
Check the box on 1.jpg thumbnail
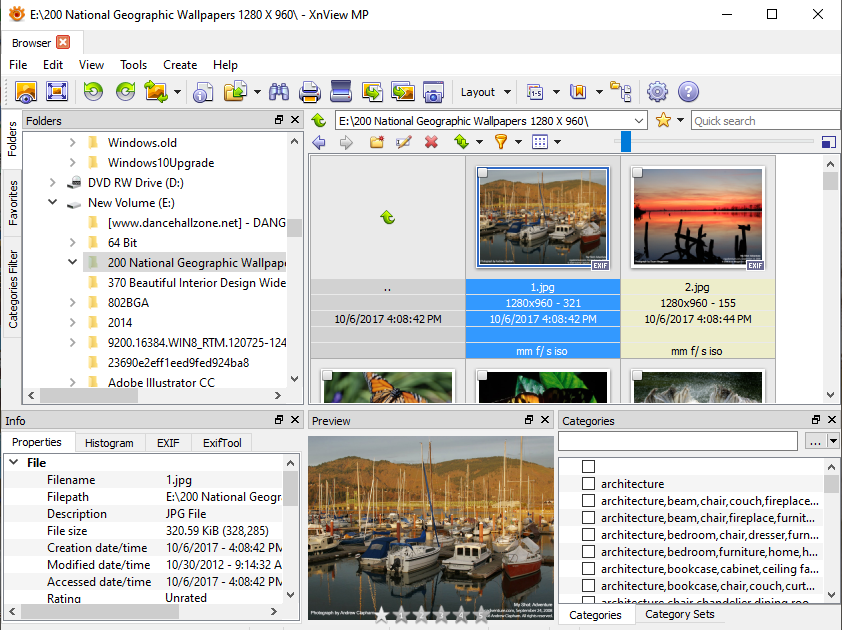483,174
